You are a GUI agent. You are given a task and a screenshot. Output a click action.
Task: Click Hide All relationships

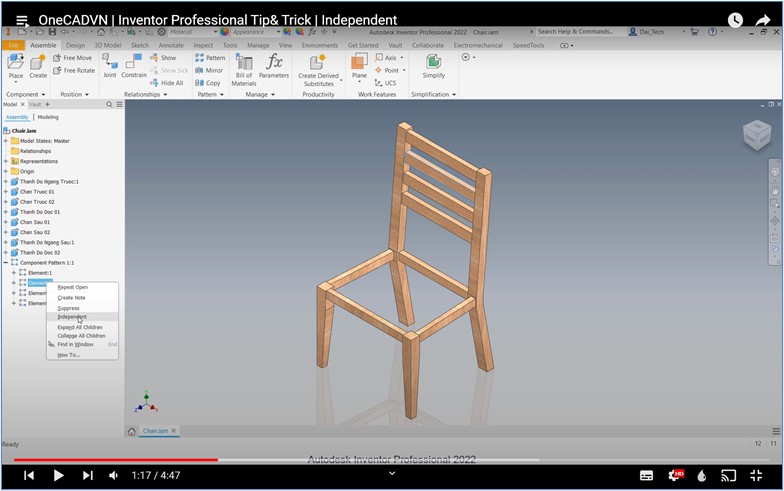tap(166, 83)
